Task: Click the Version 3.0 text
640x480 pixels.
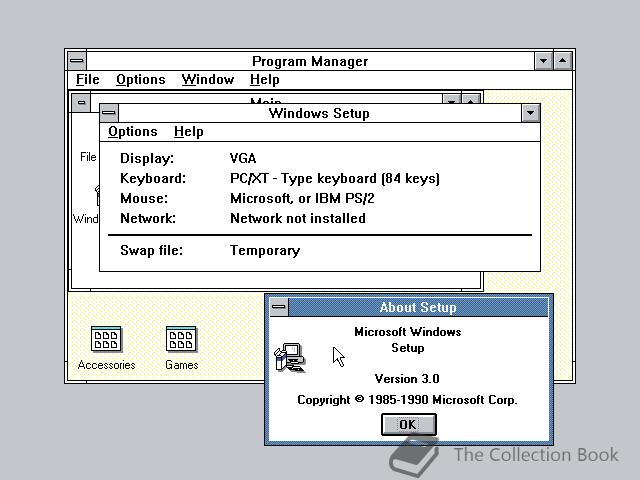Action: pos(407,379)
